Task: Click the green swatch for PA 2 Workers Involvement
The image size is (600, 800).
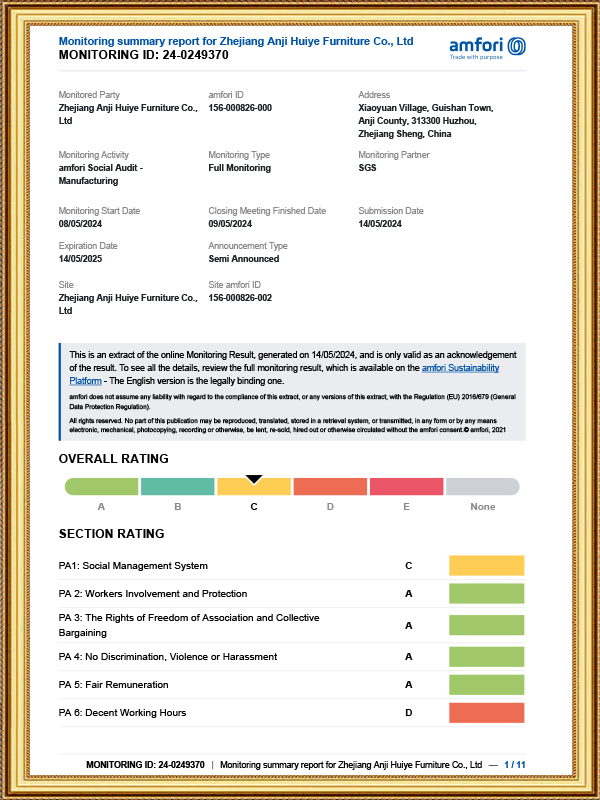Action: [x=487, y=594]
